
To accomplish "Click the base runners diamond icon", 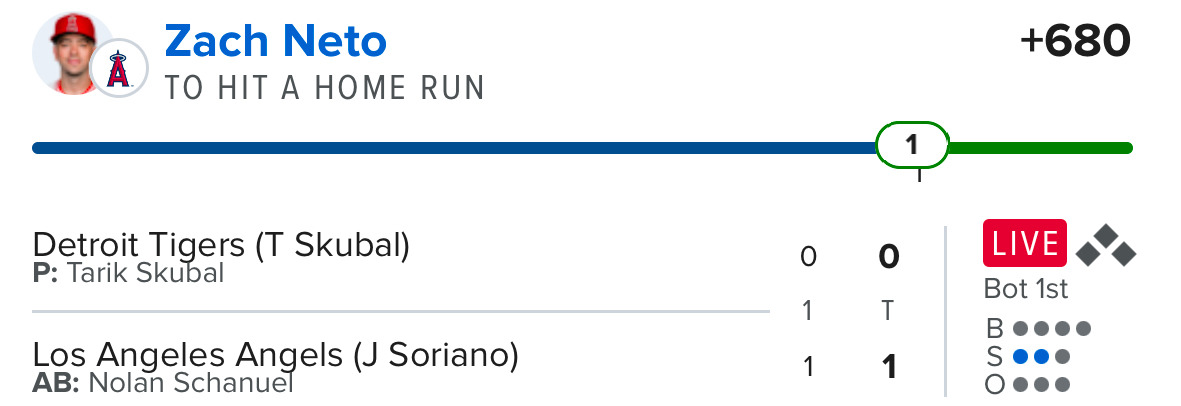I will pos(1105,246).
